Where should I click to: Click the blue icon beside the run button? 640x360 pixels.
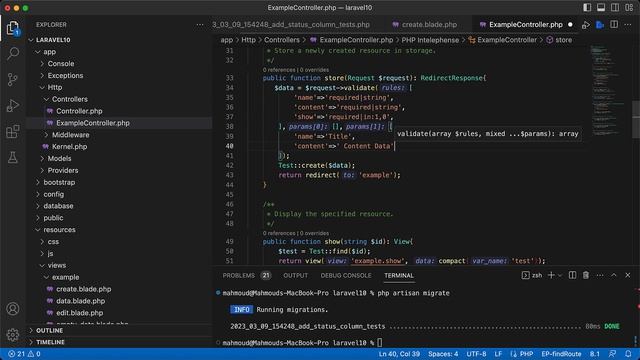point(600,25)
